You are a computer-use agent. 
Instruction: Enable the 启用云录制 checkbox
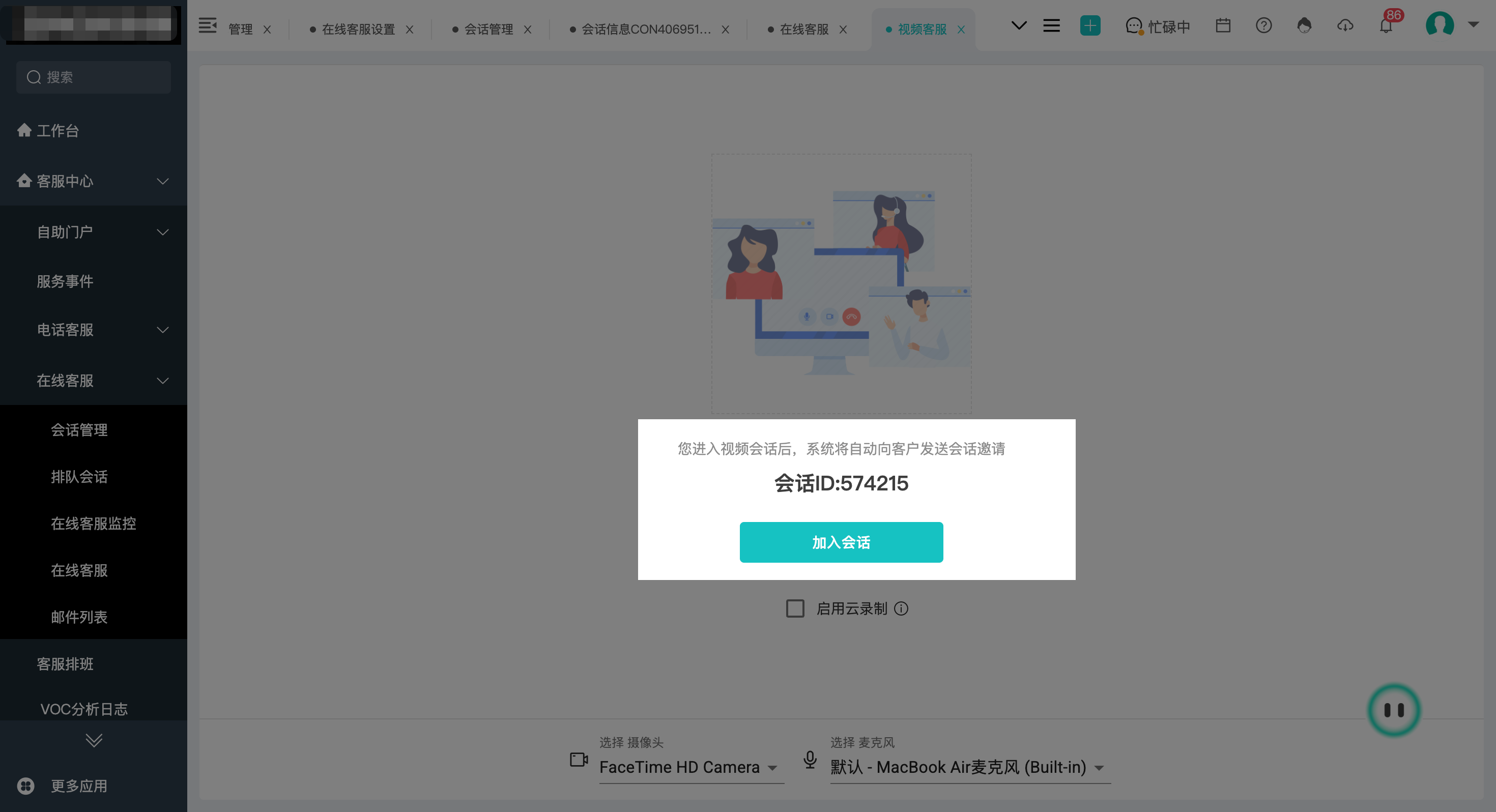point(795,608)
